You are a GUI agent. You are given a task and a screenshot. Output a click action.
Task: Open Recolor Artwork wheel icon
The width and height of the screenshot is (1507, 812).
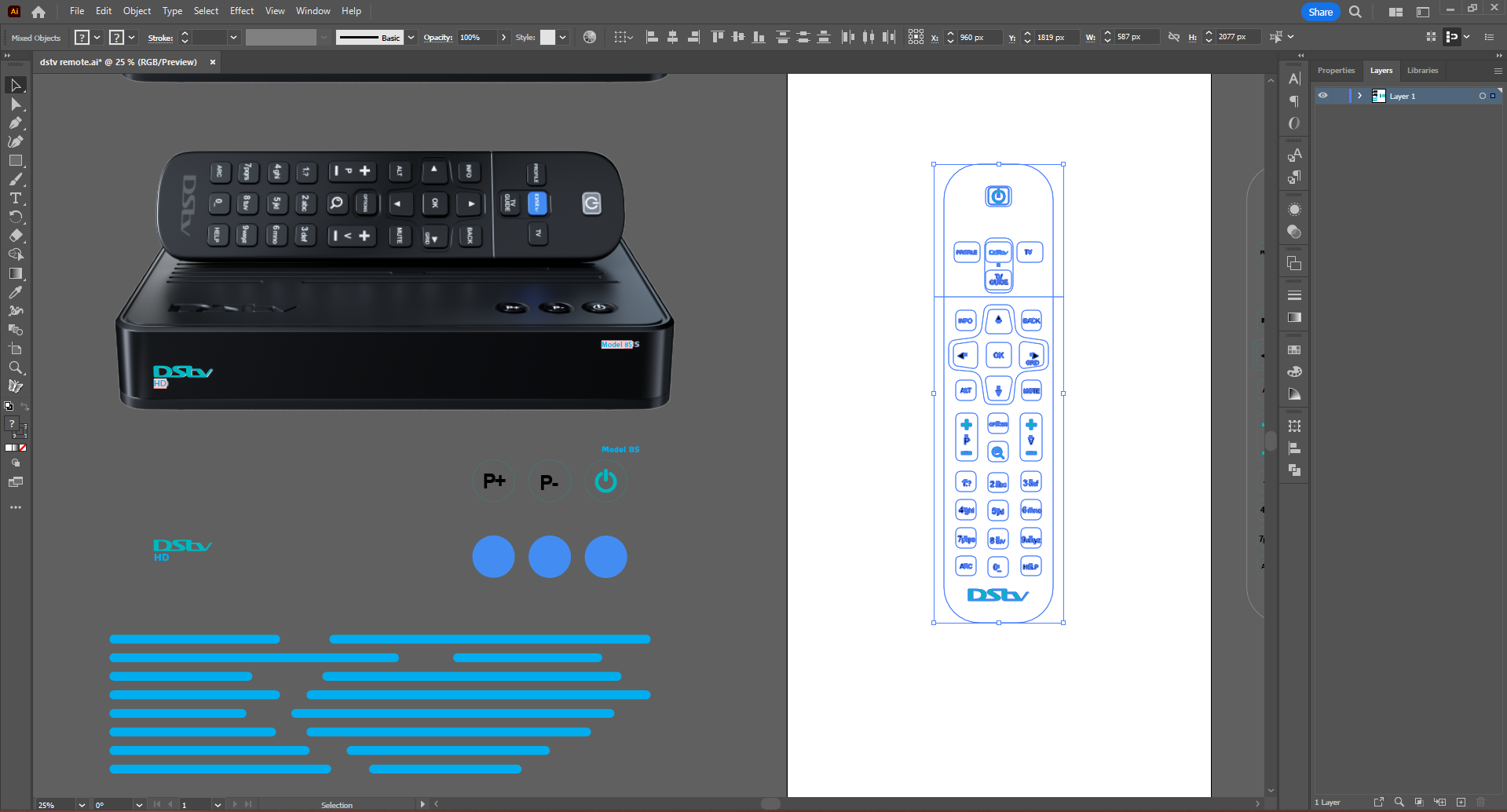[590, 37]
